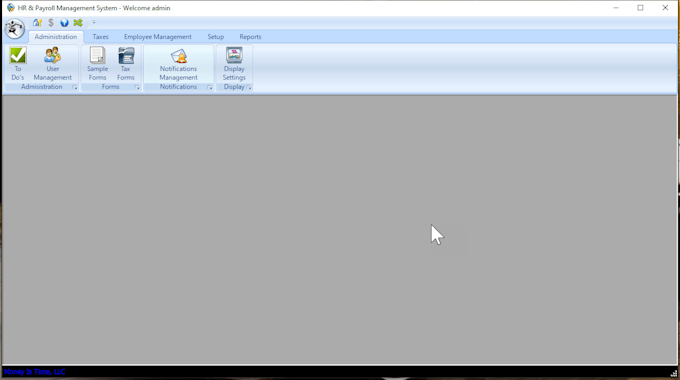Screen dimensions: 680x380
Task: Click the green crossed-arrows quick access icon
Action: 78,23
